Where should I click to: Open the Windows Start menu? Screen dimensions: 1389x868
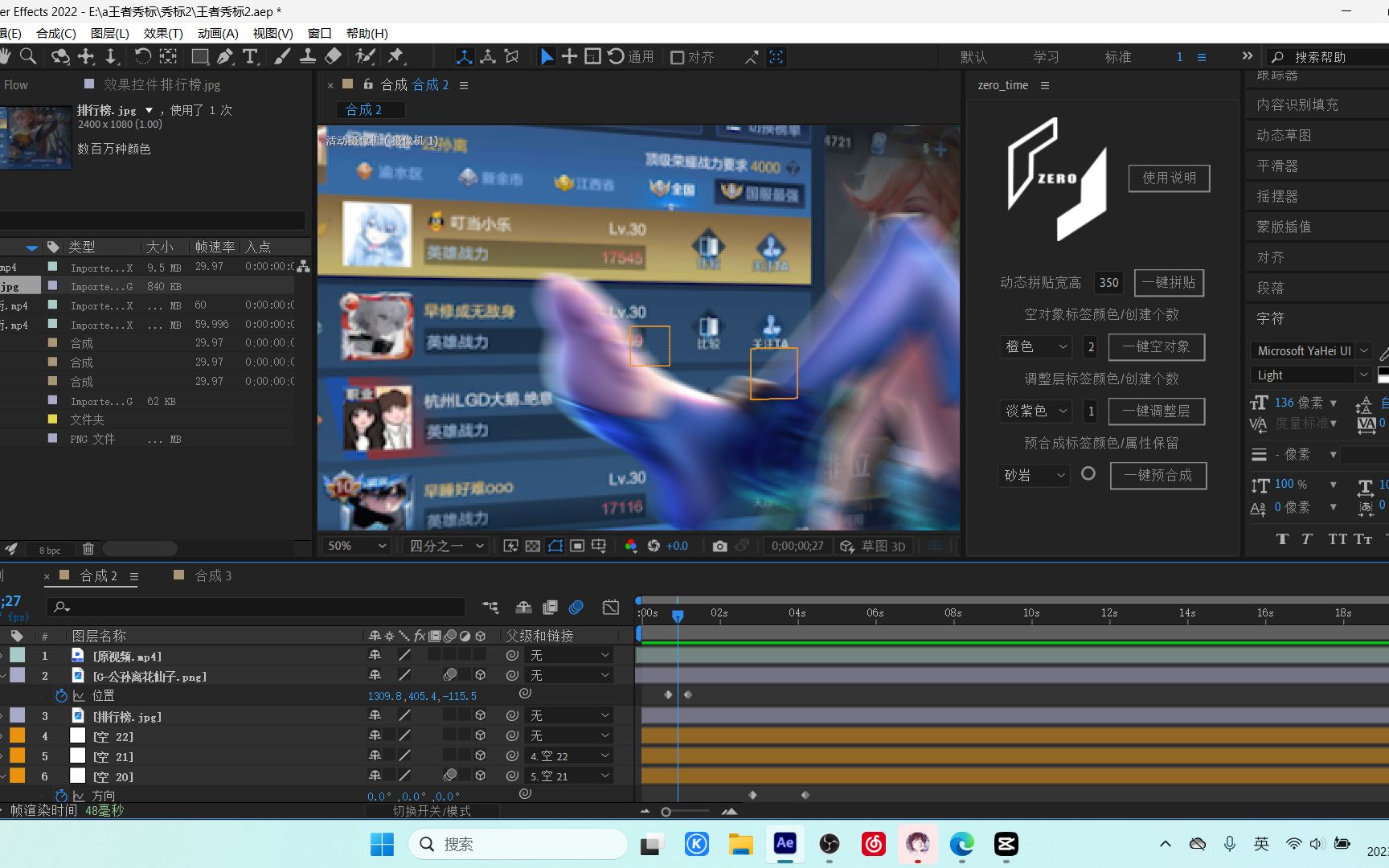(x=382, y=844)
